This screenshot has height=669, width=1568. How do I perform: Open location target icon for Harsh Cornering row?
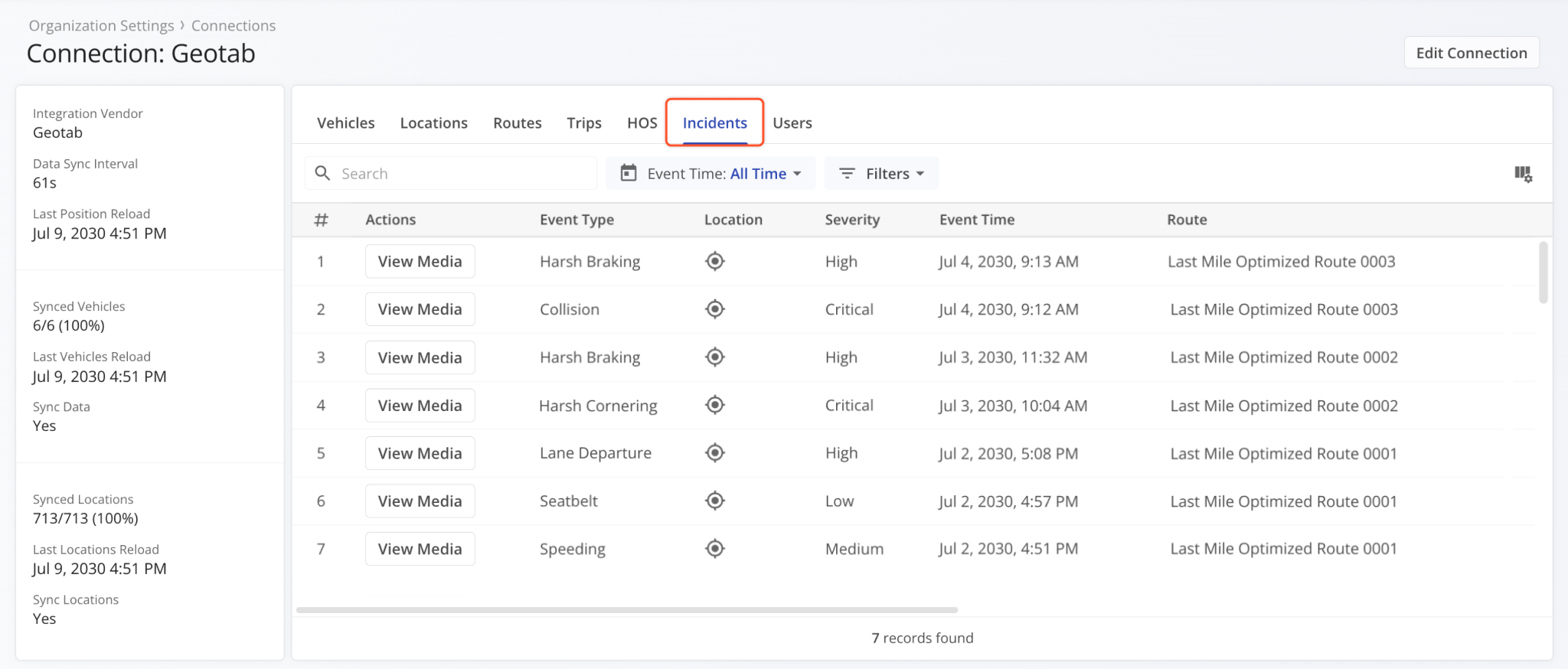[714, 405]
